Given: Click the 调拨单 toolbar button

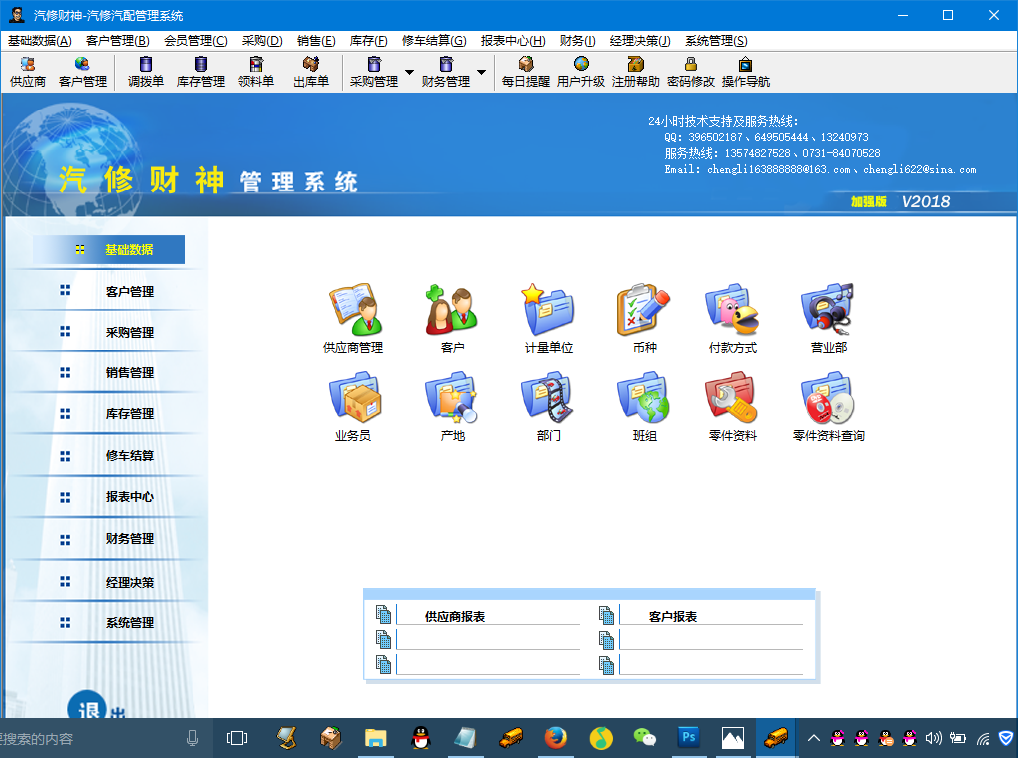Looking at the screenshot, I should click(x=145, y=72).
